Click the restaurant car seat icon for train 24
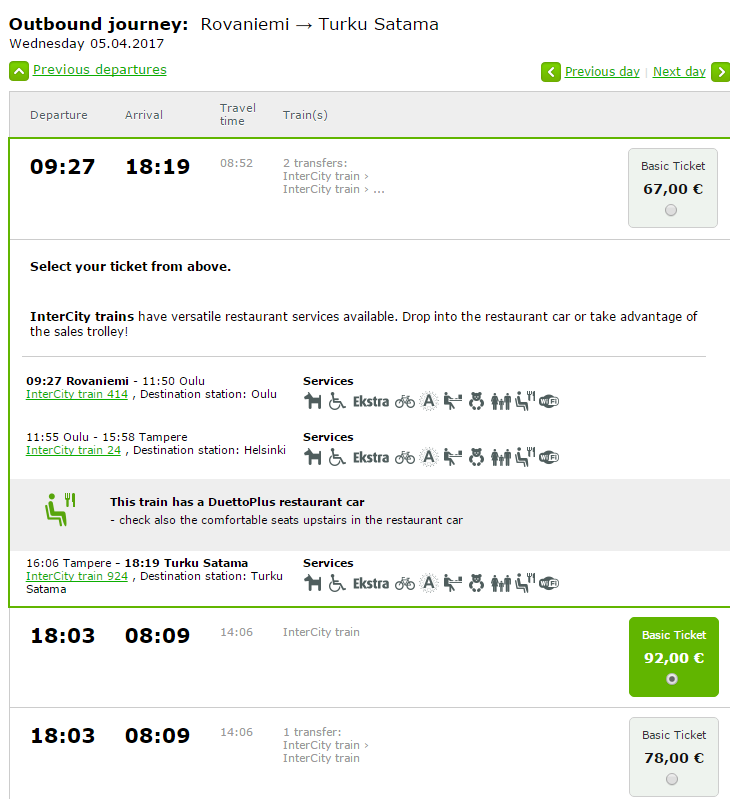 pos(525,457)
